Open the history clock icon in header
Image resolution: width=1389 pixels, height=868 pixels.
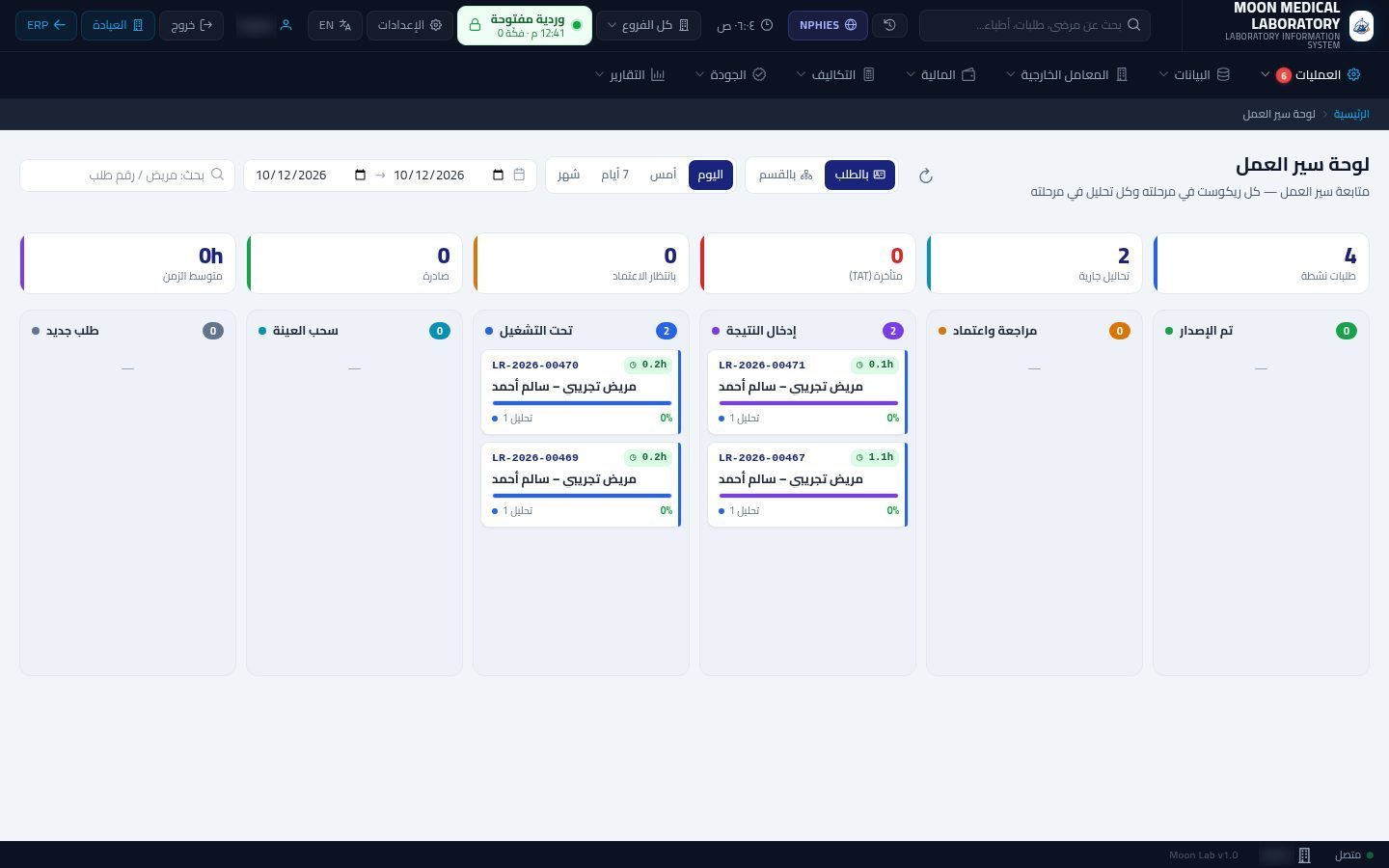pyautogui.click(x=889, y=25)
